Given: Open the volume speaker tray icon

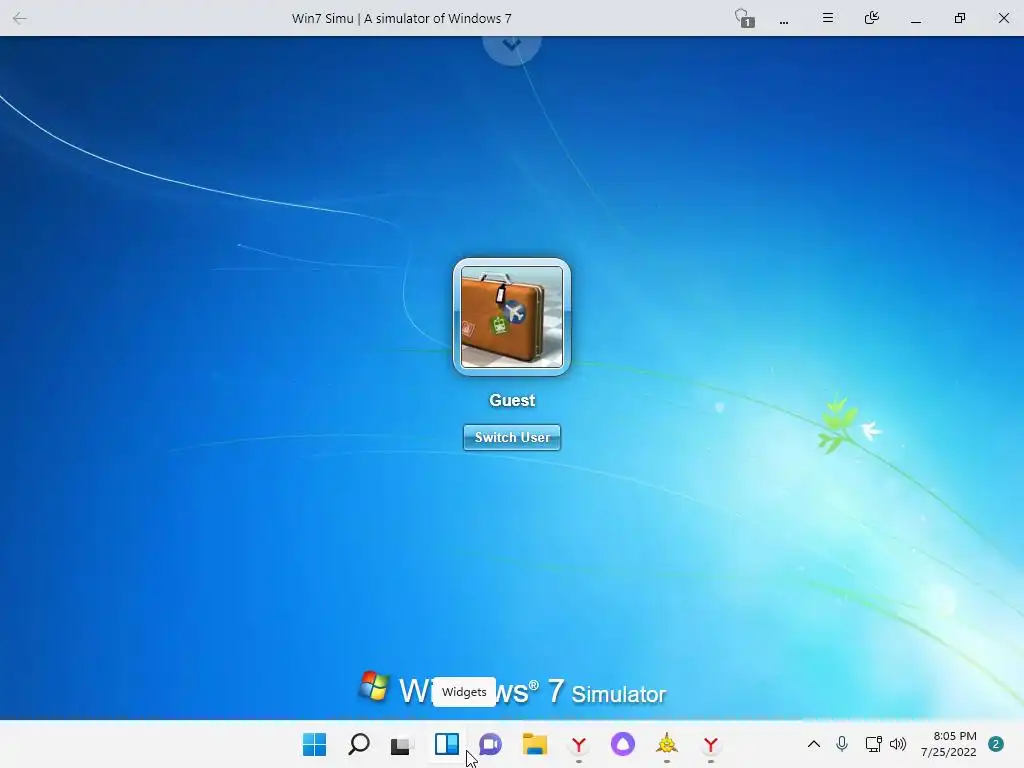Looking at the screenshot, I should pos(898,744).
